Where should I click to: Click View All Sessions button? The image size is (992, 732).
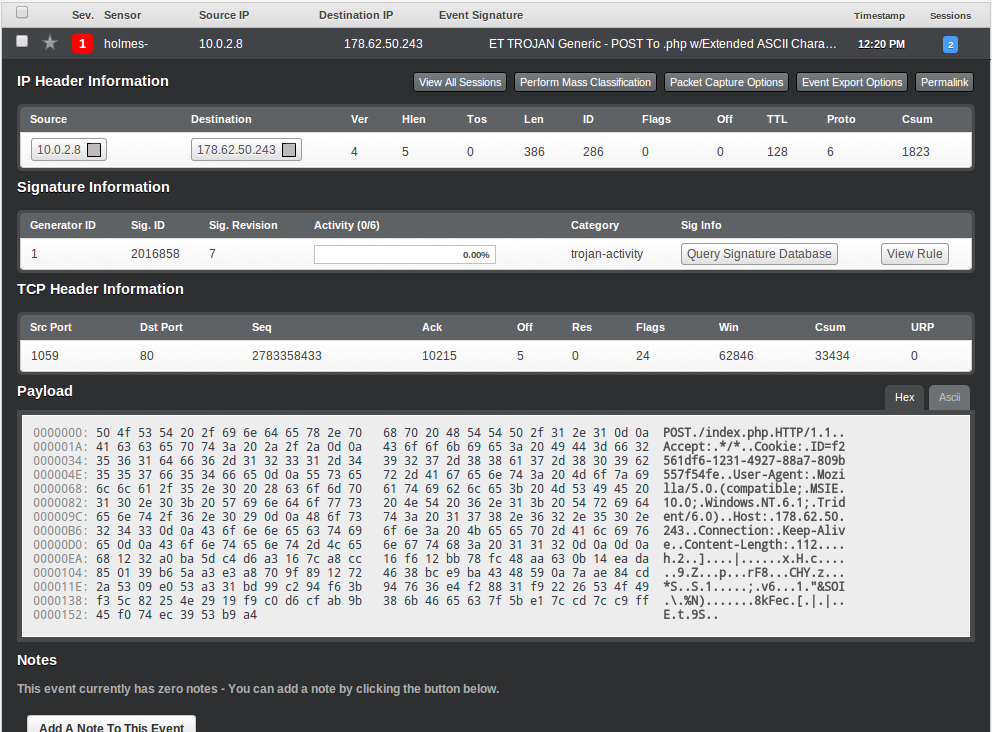pos(460,83)
